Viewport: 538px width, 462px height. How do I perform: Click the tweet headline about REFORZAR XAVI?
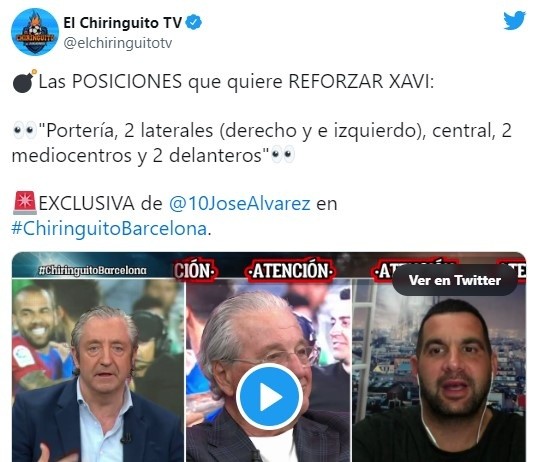tap(236, 82)
